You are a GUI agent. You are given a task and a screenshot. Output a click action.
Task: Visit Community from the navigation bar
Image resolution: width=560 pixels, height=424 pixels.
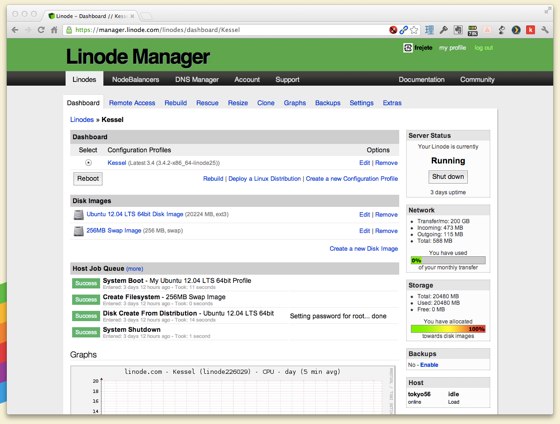[477, 80]
